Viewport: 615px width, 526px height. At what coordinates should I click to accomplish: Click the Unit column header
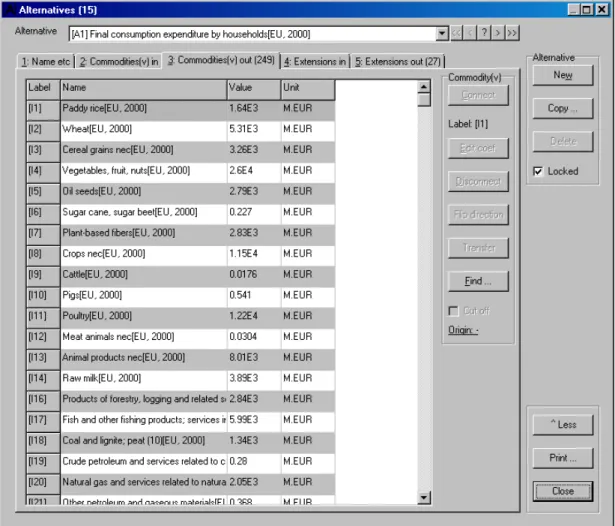click(x=308, y=89)
